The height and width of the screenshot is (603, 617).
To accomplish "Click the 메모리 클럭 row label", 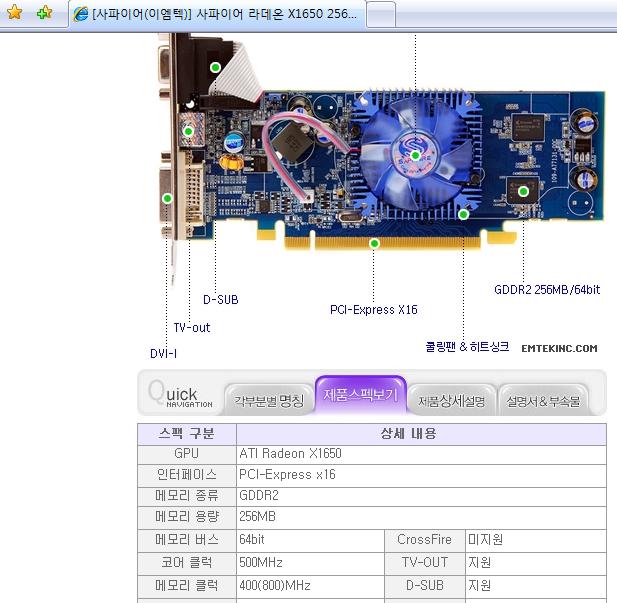I will pos(187,585).
